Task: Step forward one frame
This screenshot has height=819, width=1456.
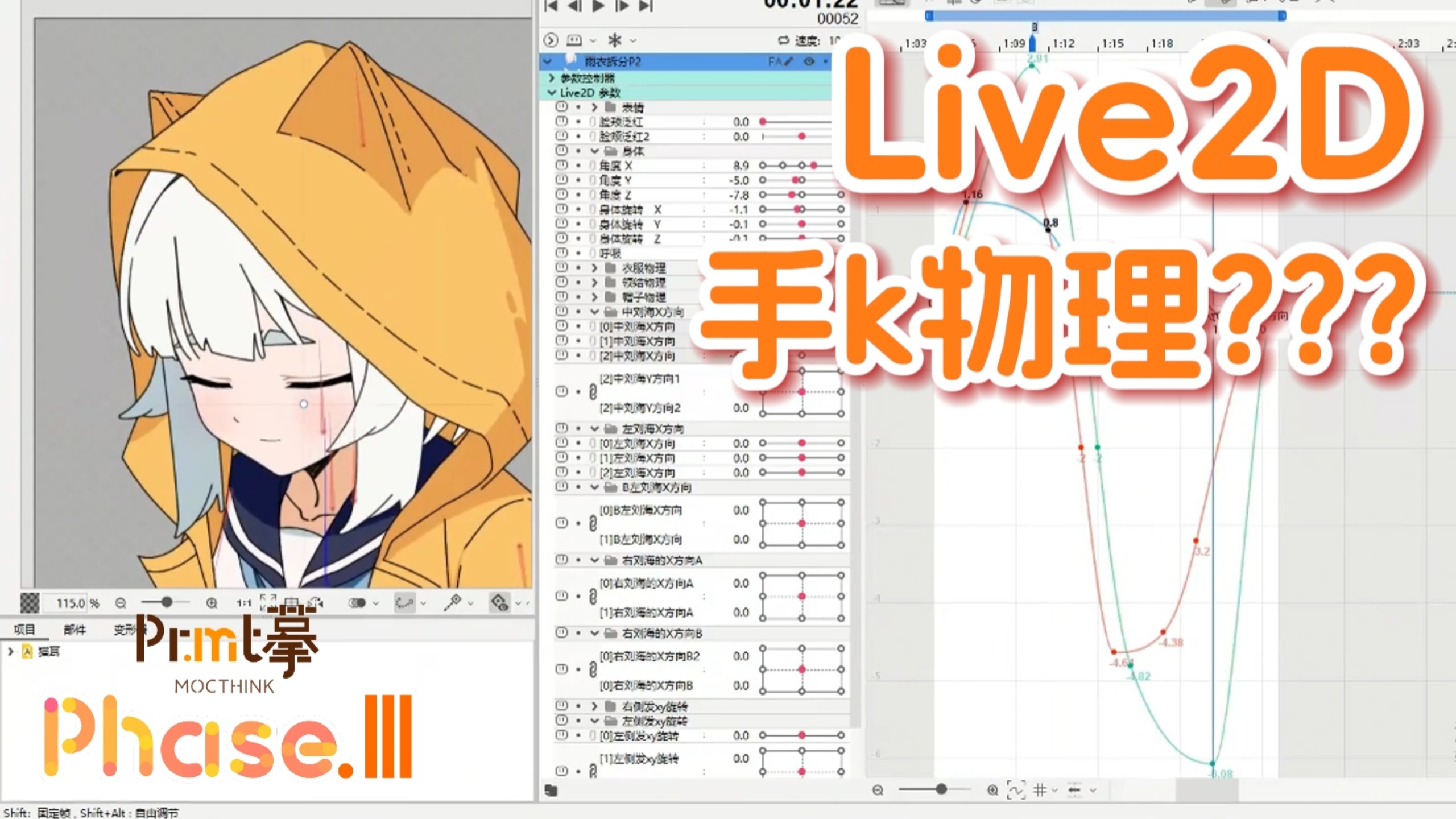Action: (622, 6)
